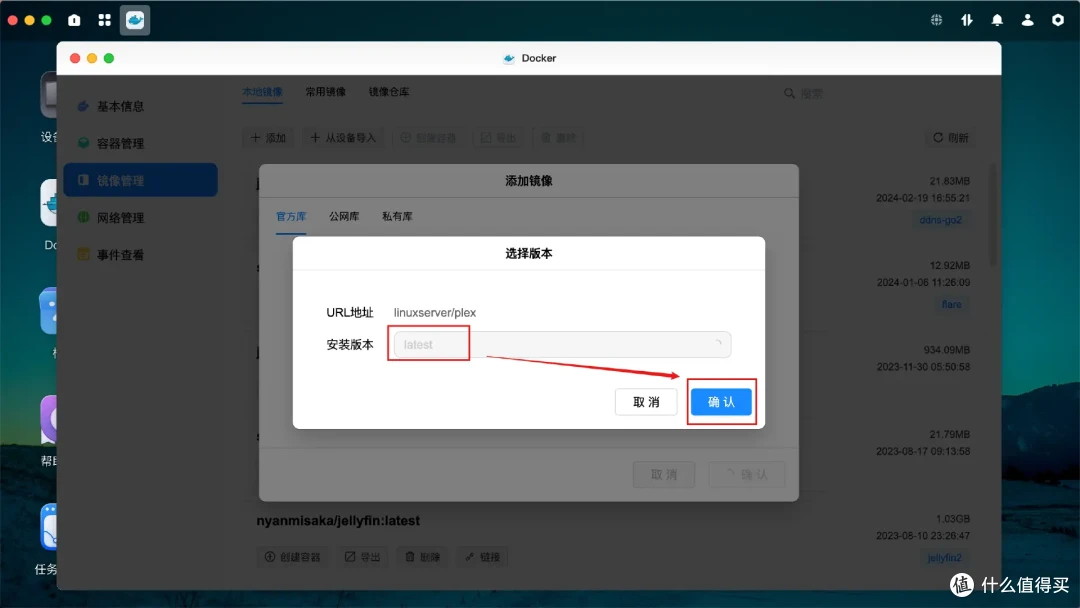This screenshot has width=1080, height=608.
Task: Open the user account icon in top bar
Action: click(1027, 20)
